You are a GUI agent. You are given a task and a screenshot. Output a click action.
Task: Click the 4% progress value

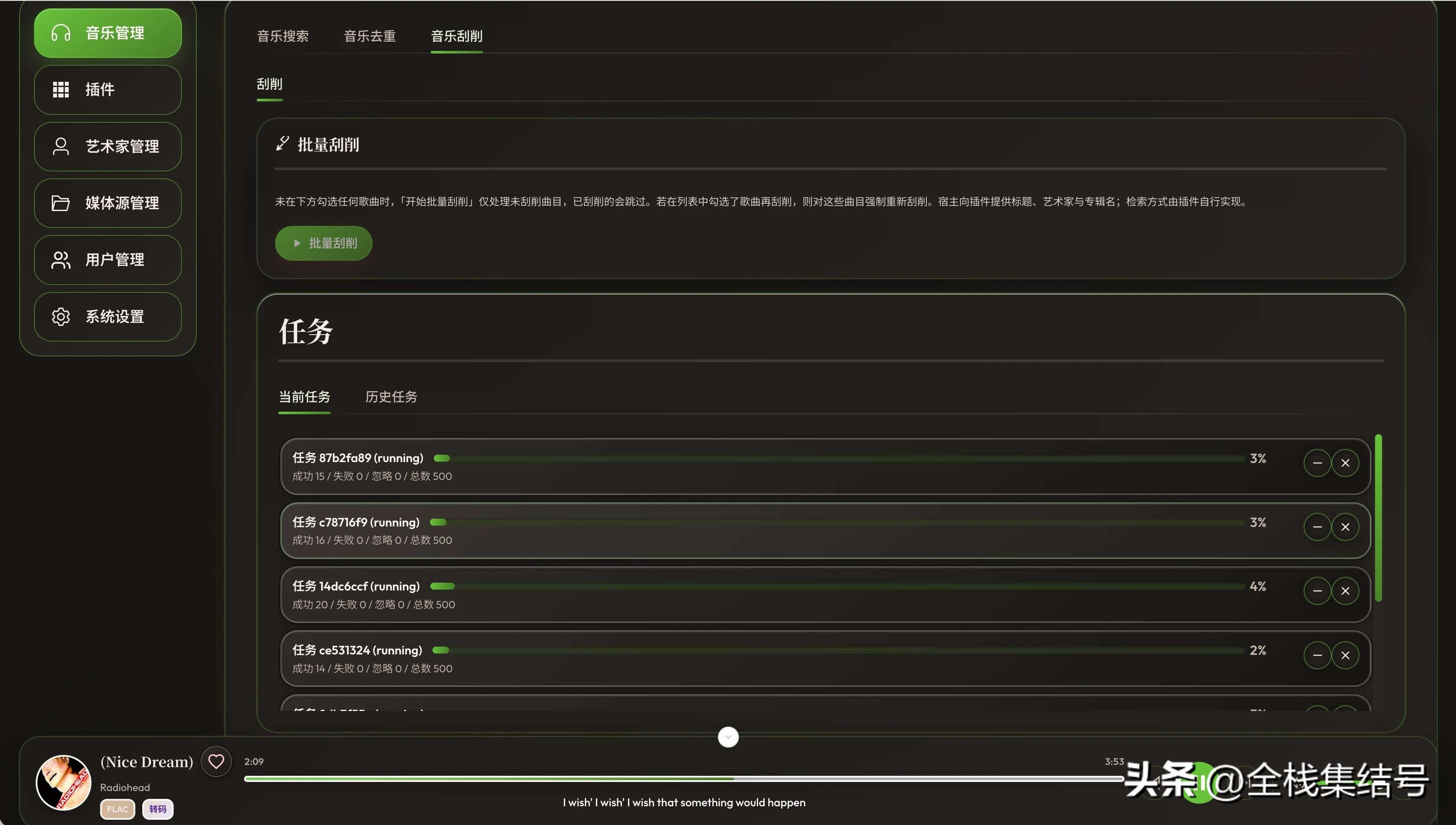pos(1258,587)
